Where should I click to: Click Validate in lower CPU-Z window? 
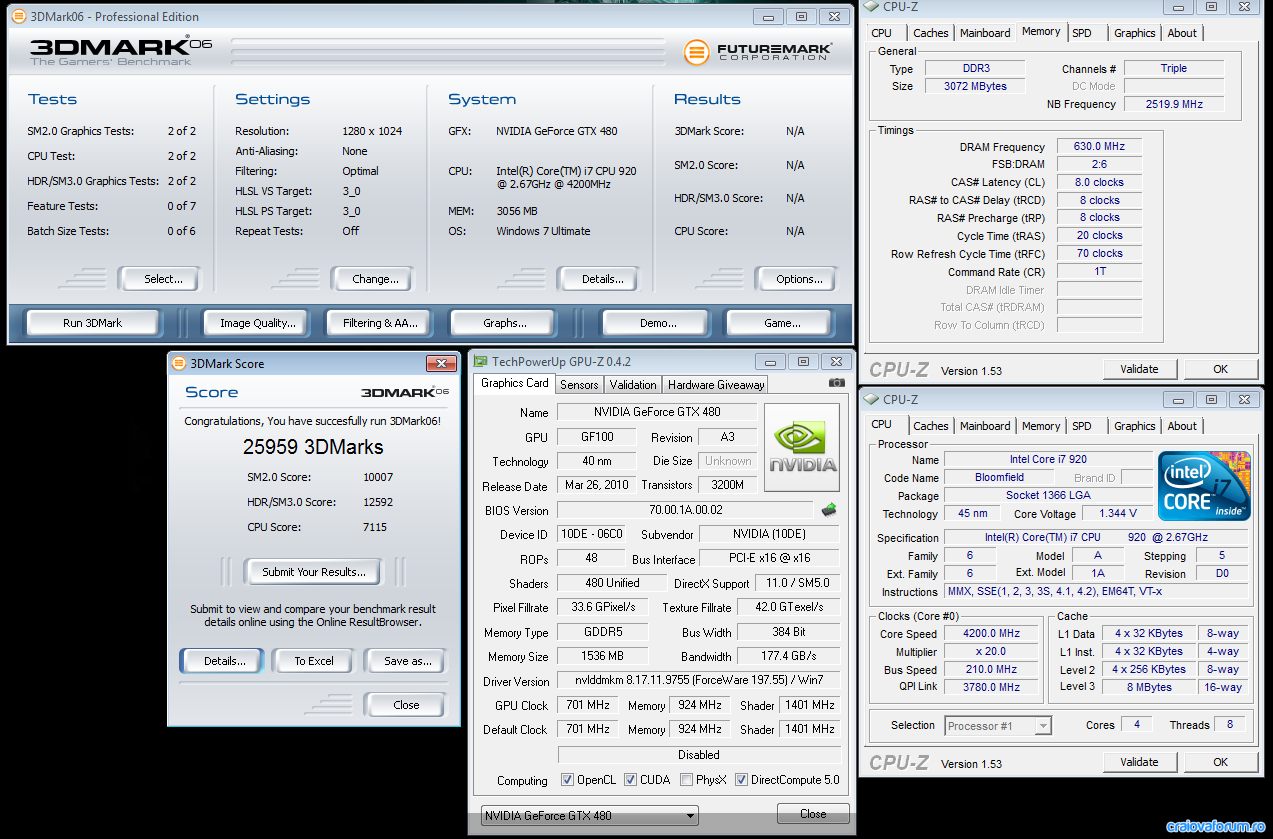click(x=1139, y=762)
